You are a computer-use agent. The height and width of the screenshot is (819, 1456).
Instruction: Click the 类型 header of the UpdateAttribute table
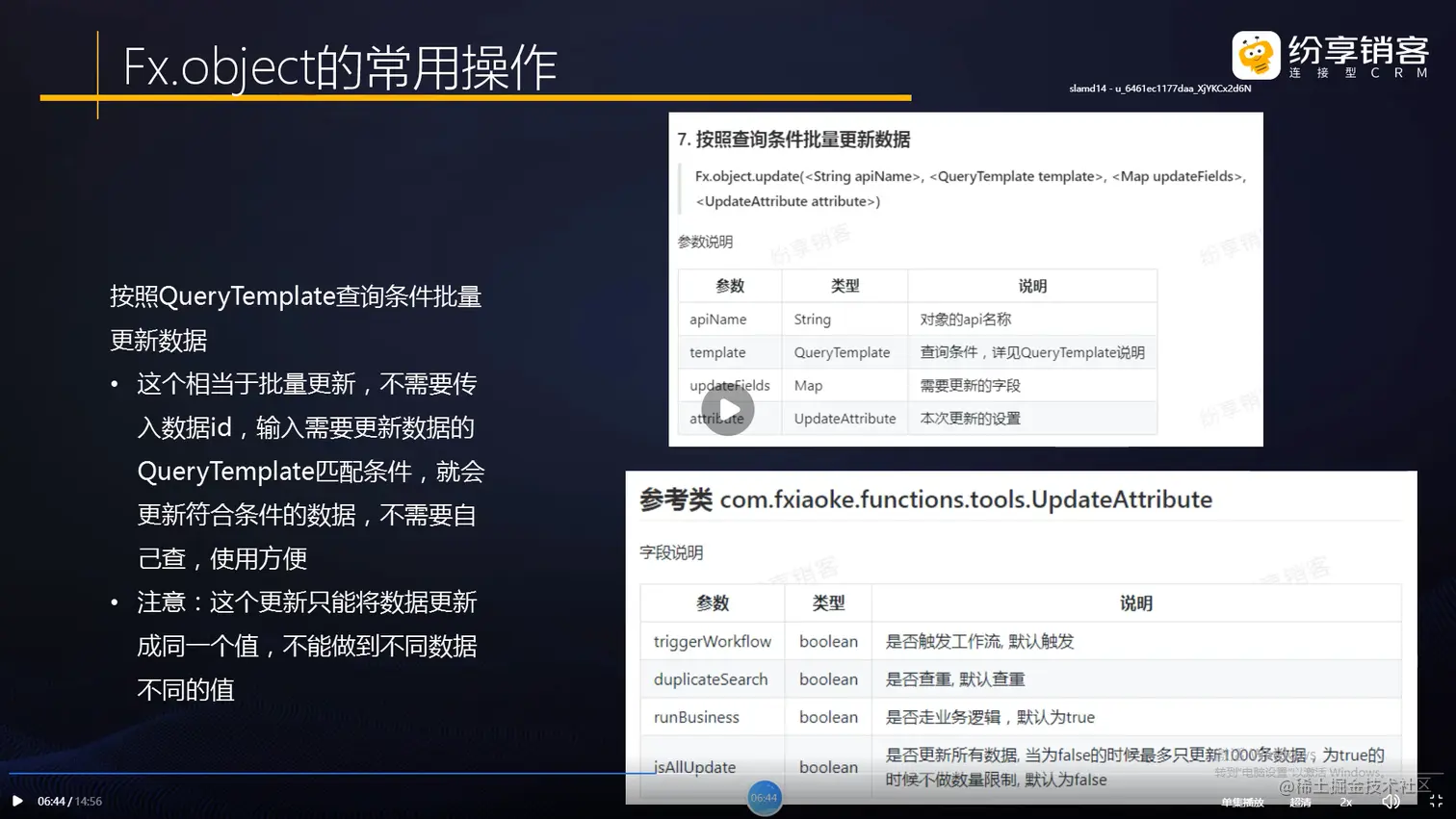click(828, 603)
